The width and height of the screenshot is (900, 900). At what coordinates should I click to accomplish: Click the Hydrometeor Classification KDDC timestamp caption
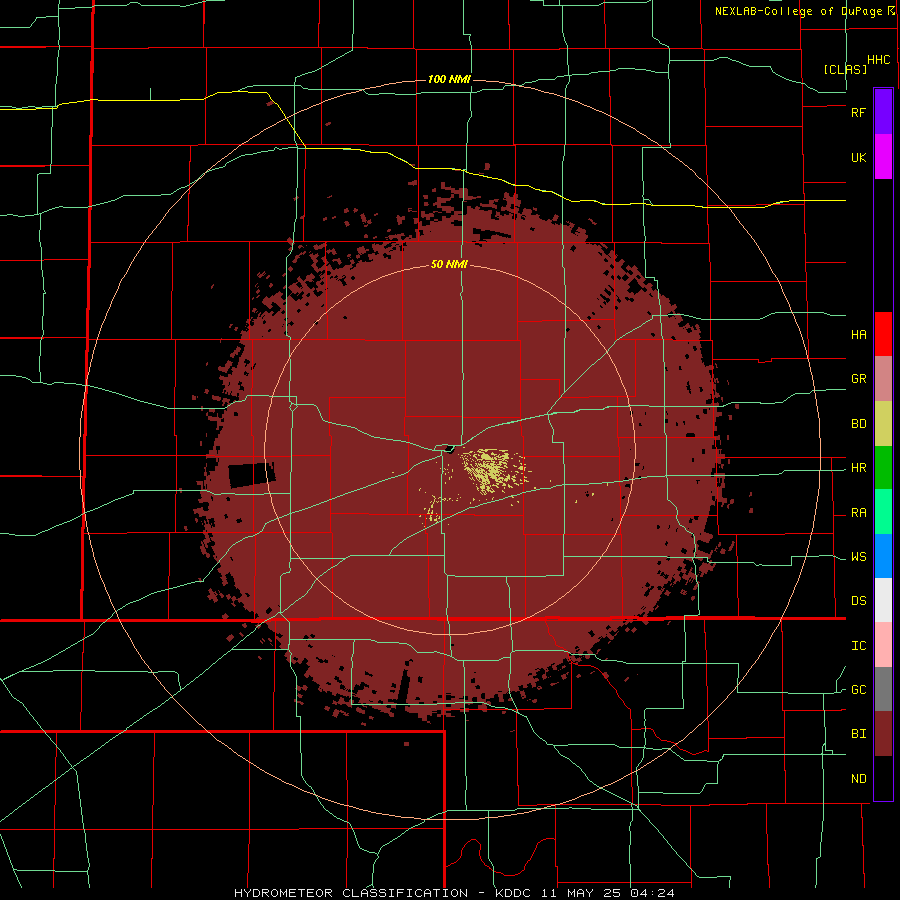454,893
